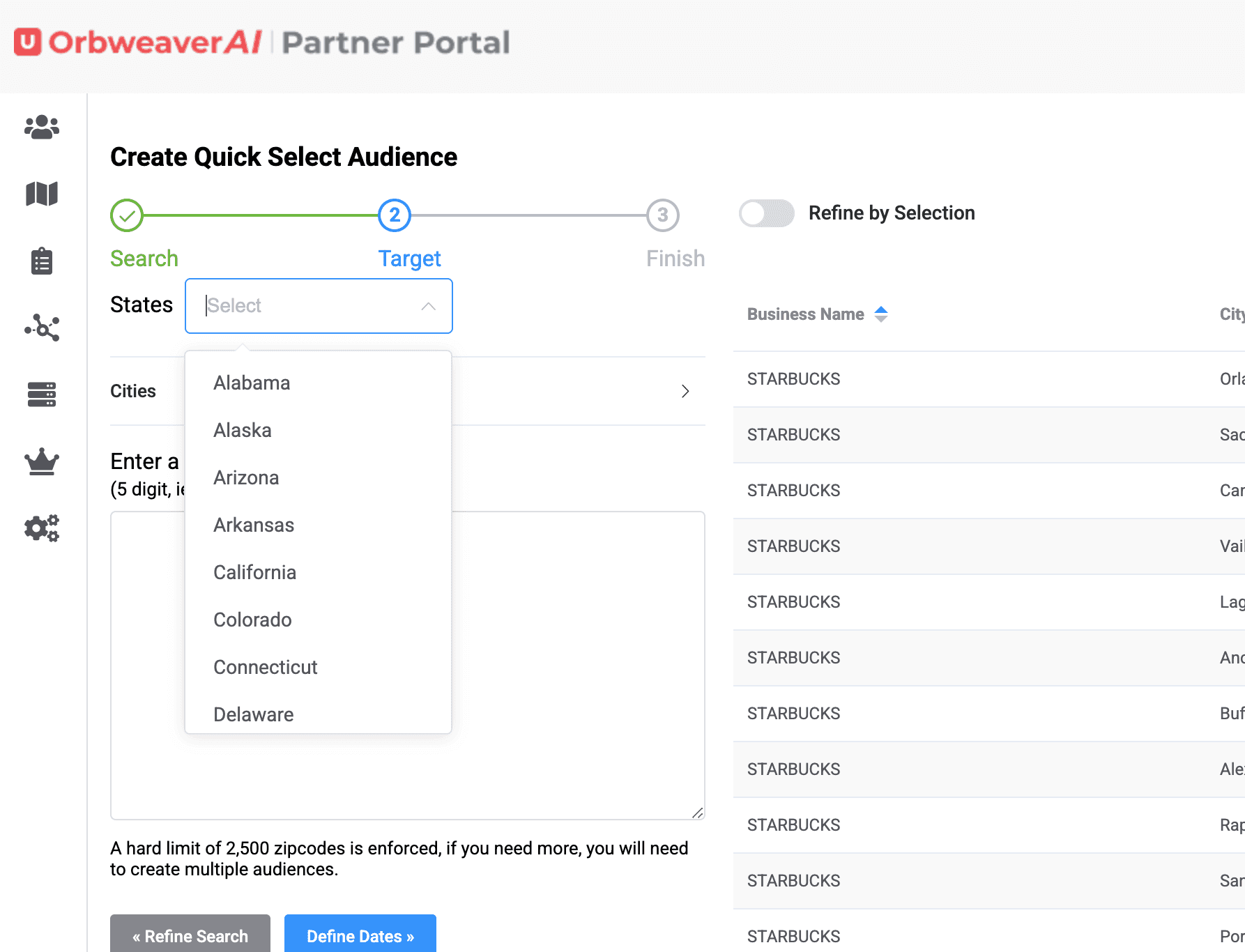Choose Delaware from states list
Image resolution: width=1245 pixels, height=952 pixels.
(319, 713)
